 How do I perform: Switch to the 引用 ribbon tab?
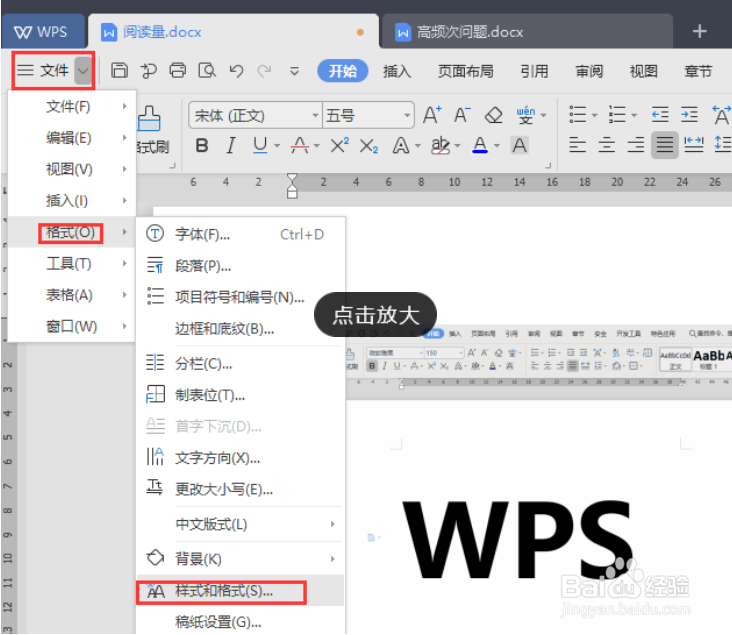[x=535, y=71]
